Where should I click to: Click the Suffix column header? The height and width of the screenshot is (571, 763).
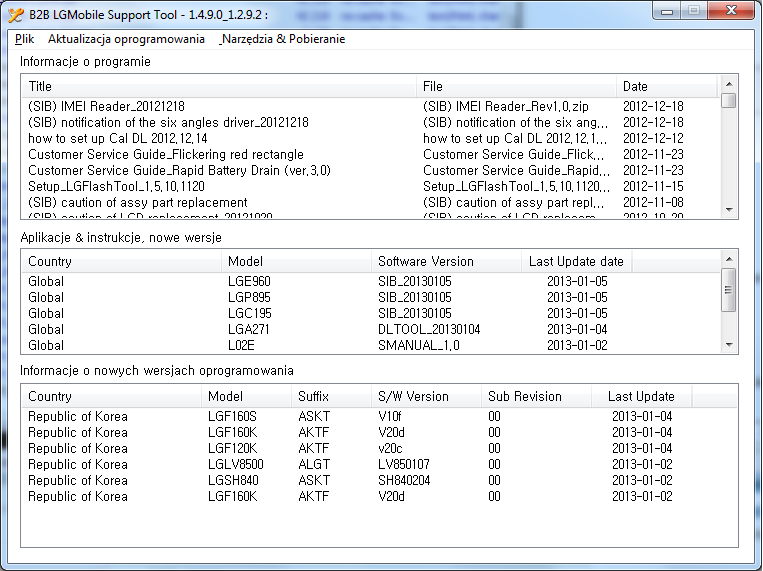331,396
